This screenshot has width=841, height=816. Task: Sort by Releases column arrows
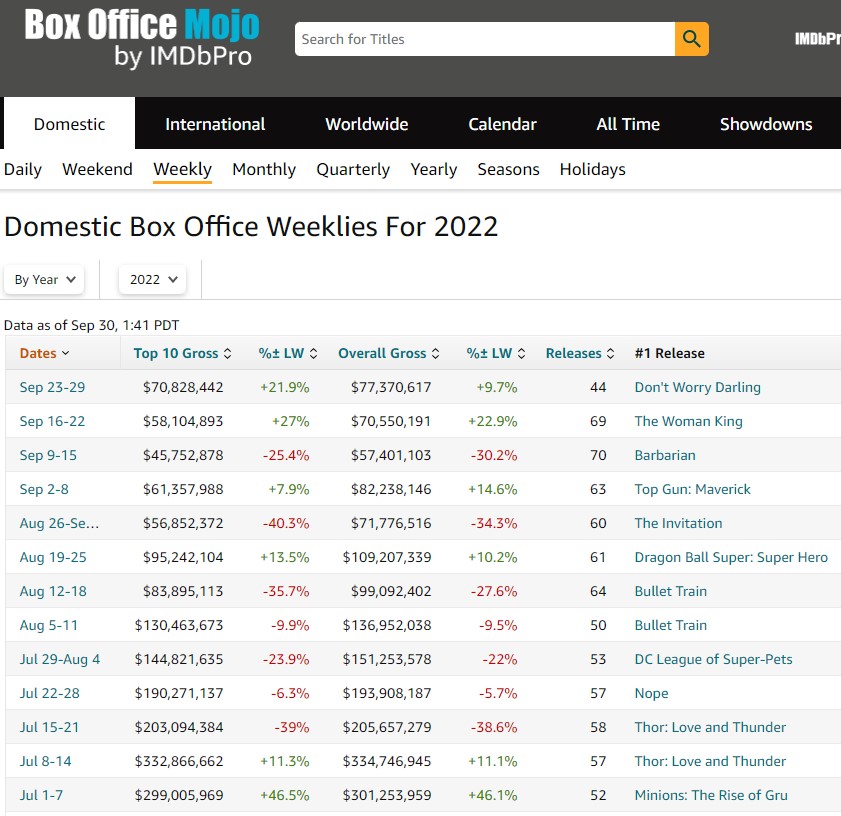point(611,353)
